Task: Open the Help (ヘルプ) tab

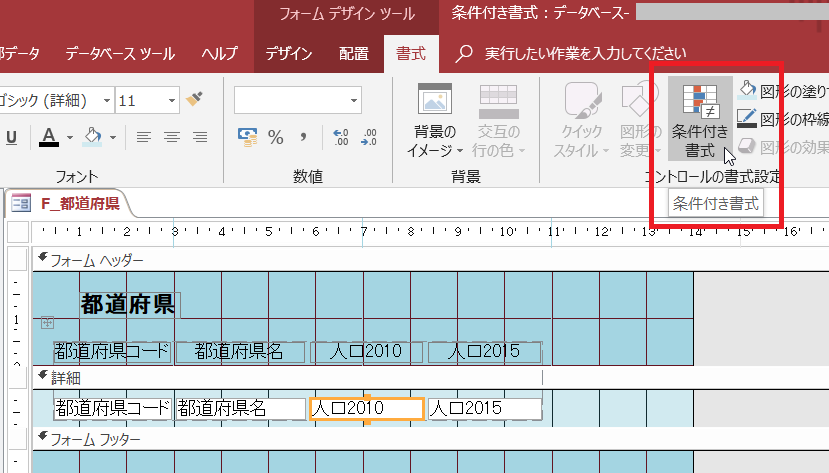Action: (219, 53)
